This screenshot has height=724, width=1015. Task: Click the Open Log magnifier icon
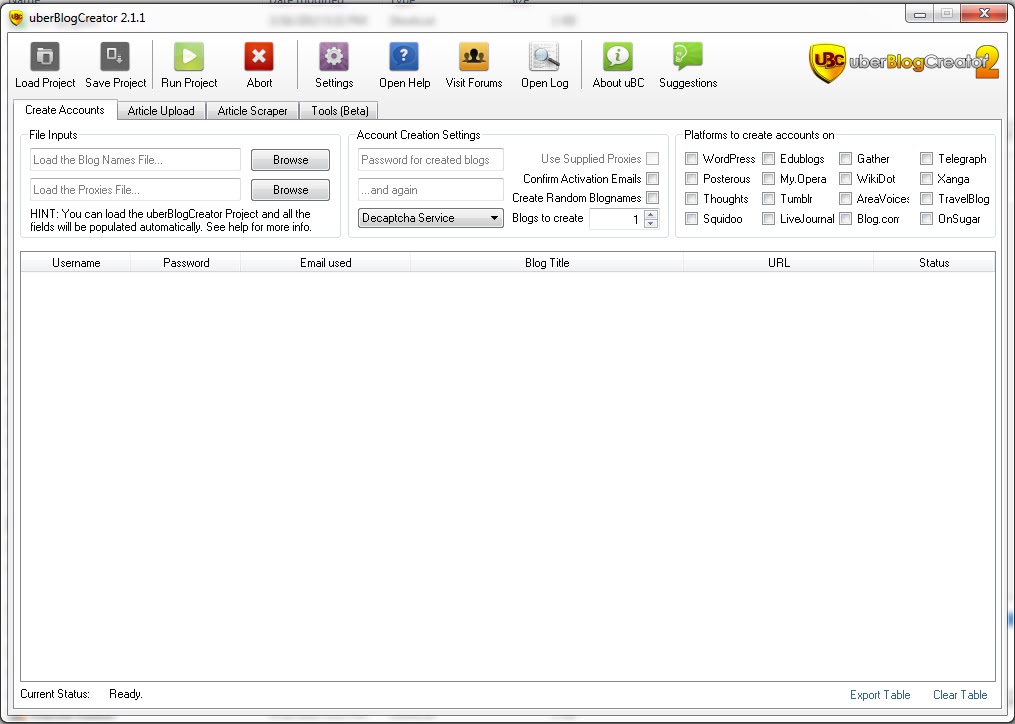click(x=544, y=57)
